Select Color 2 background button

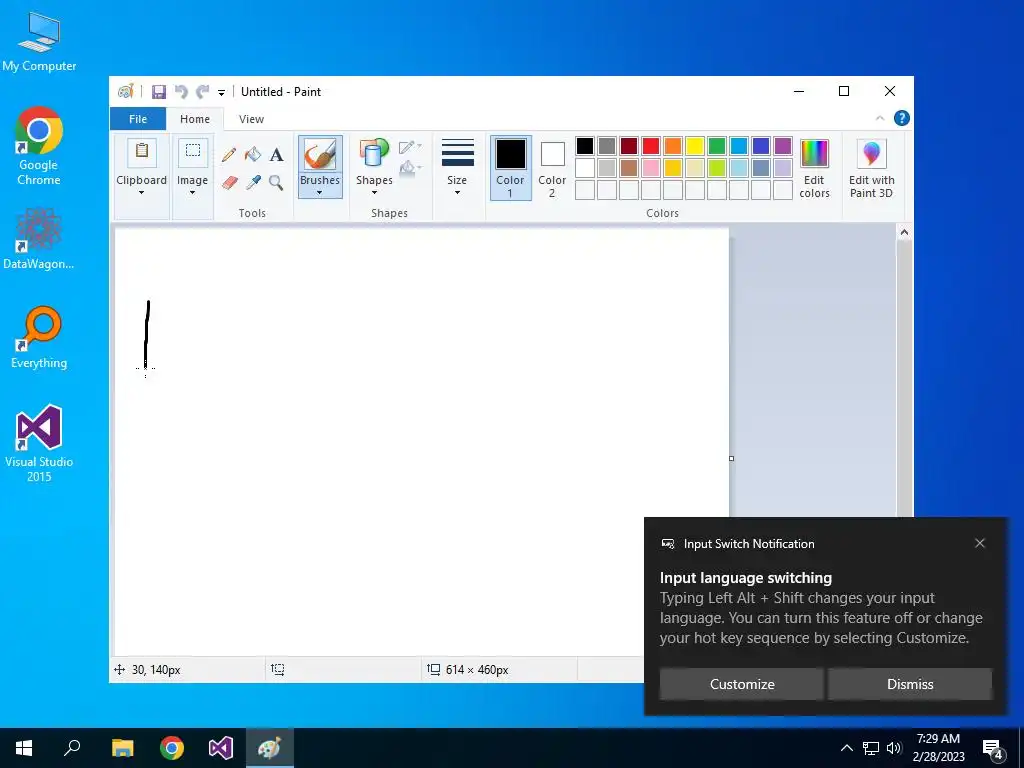(x=552, y=168)
